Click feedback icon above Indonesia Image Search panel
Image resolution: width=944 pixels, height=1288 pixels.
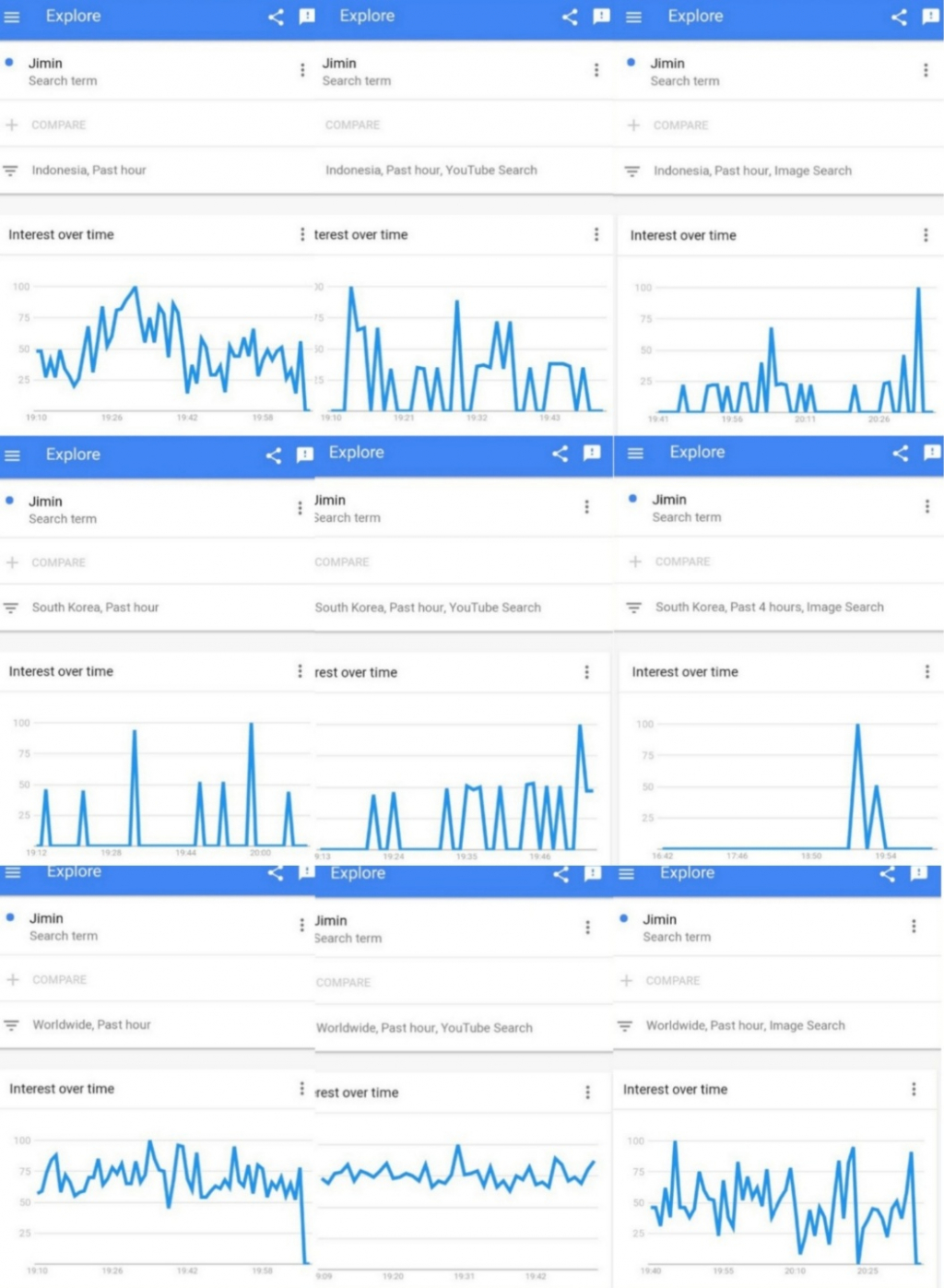[x=930, y=17]
